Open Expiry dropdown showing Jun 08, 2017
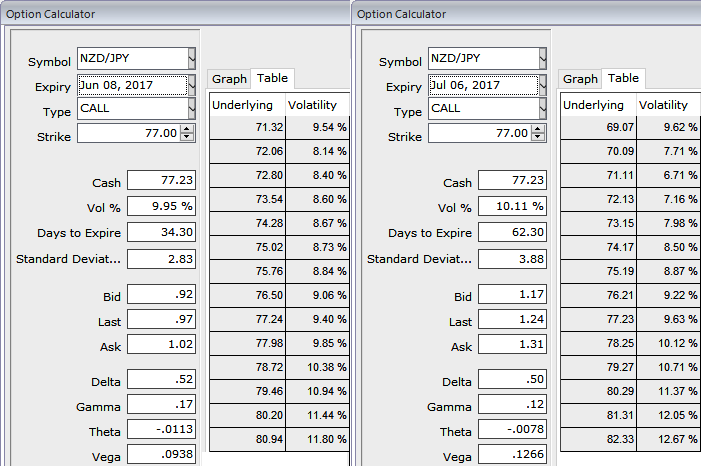The width and height of the screenshot is (702, 466). click(x=192, y=85)
